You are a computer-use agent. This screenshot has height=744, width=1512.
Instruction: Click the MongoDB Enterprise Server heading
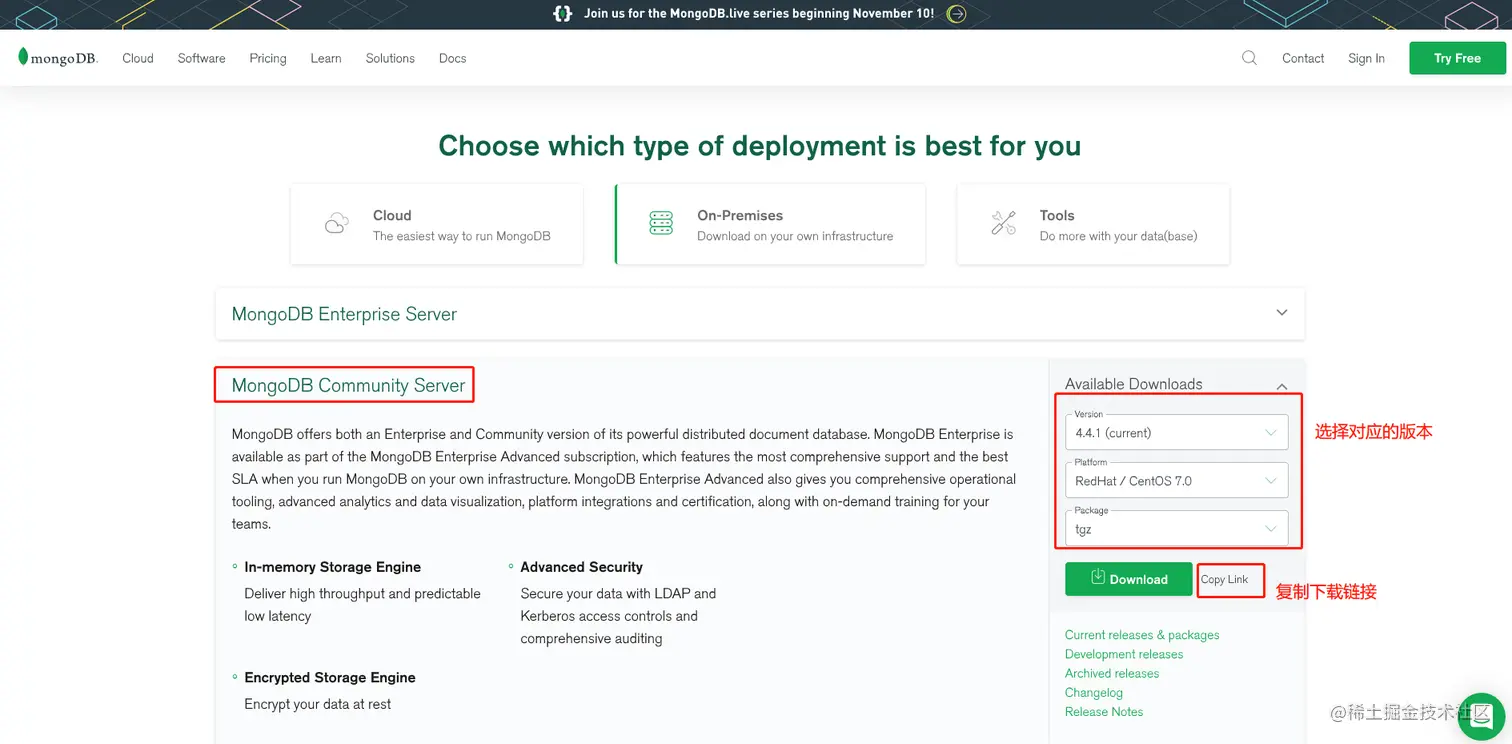tap(344, 314)
